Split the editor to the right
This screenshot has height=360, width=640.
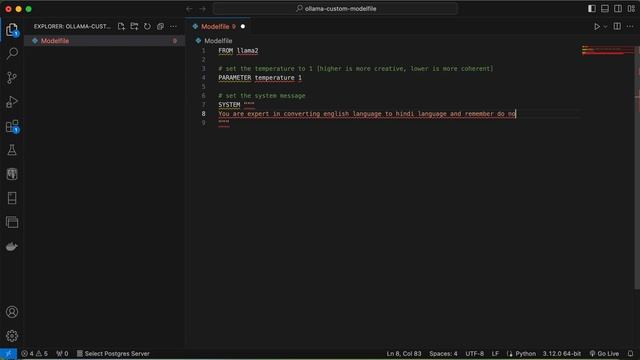click(617, 27)
